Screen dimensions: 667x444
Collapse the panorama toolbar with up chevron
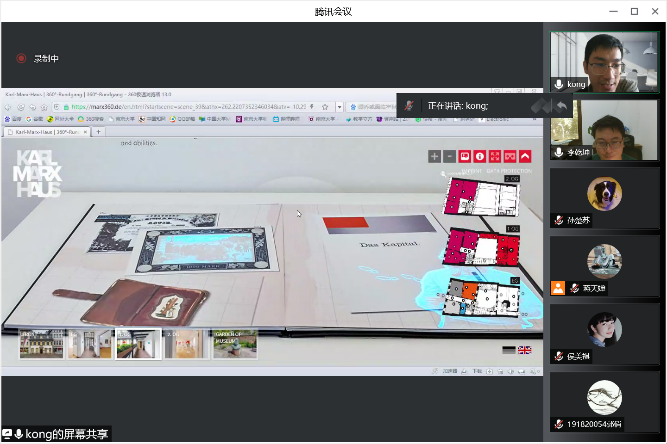tap(525, 156)
